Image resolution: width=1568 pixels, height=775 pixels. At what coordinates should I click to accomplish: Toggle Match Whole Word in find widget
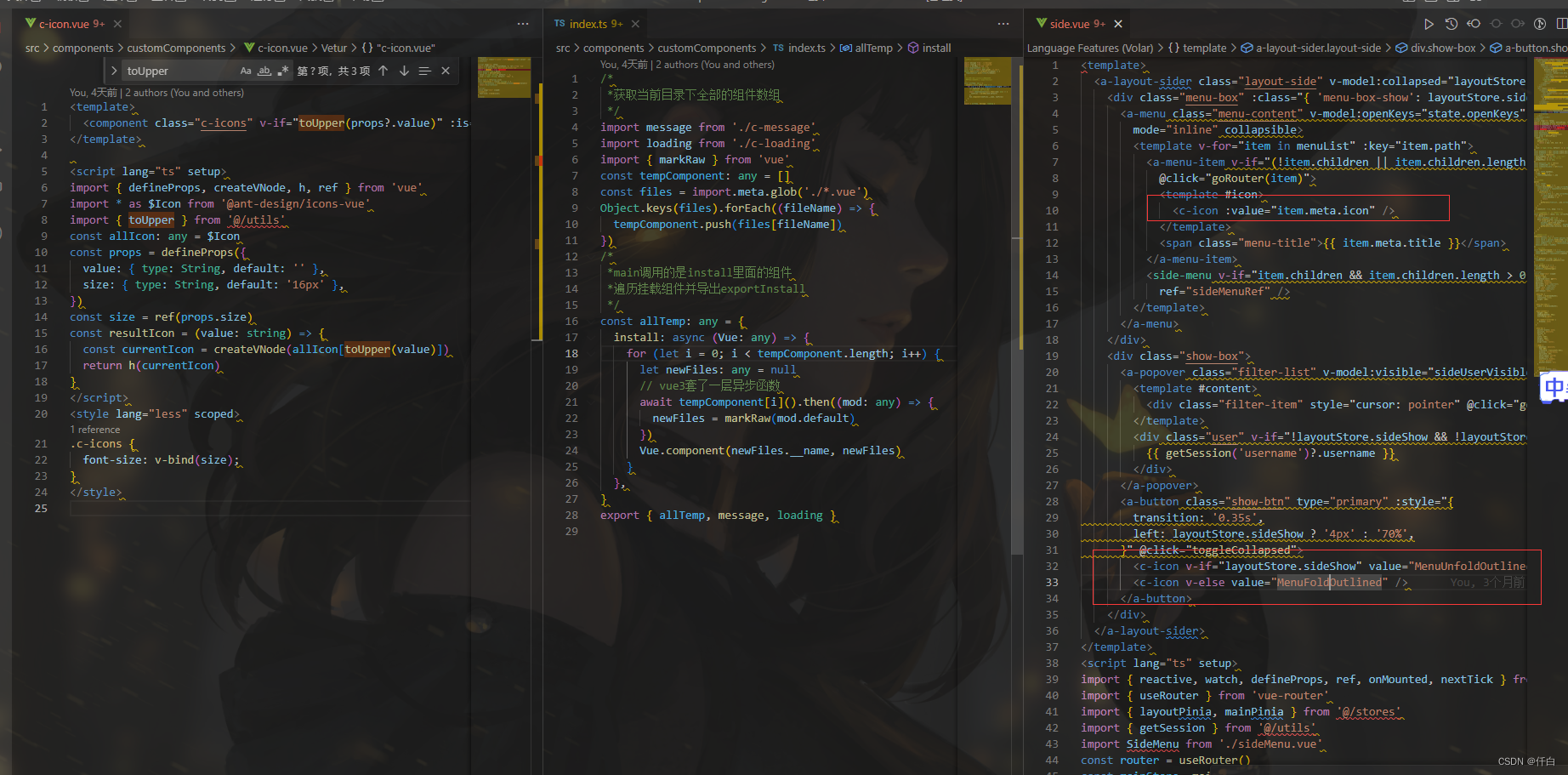264,71
